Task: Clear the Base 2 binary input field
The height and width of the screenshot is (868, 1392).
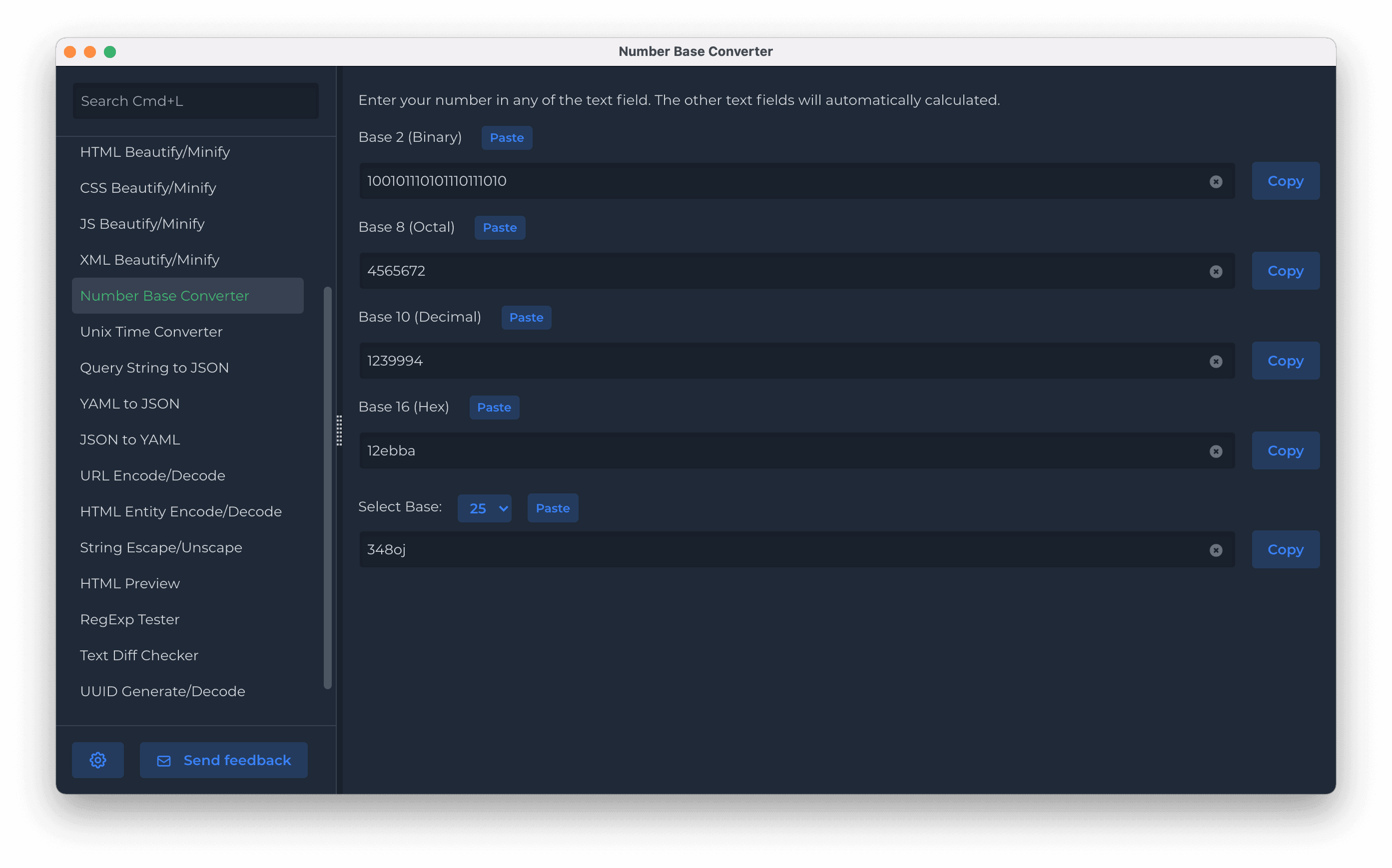Action: 1216,181
